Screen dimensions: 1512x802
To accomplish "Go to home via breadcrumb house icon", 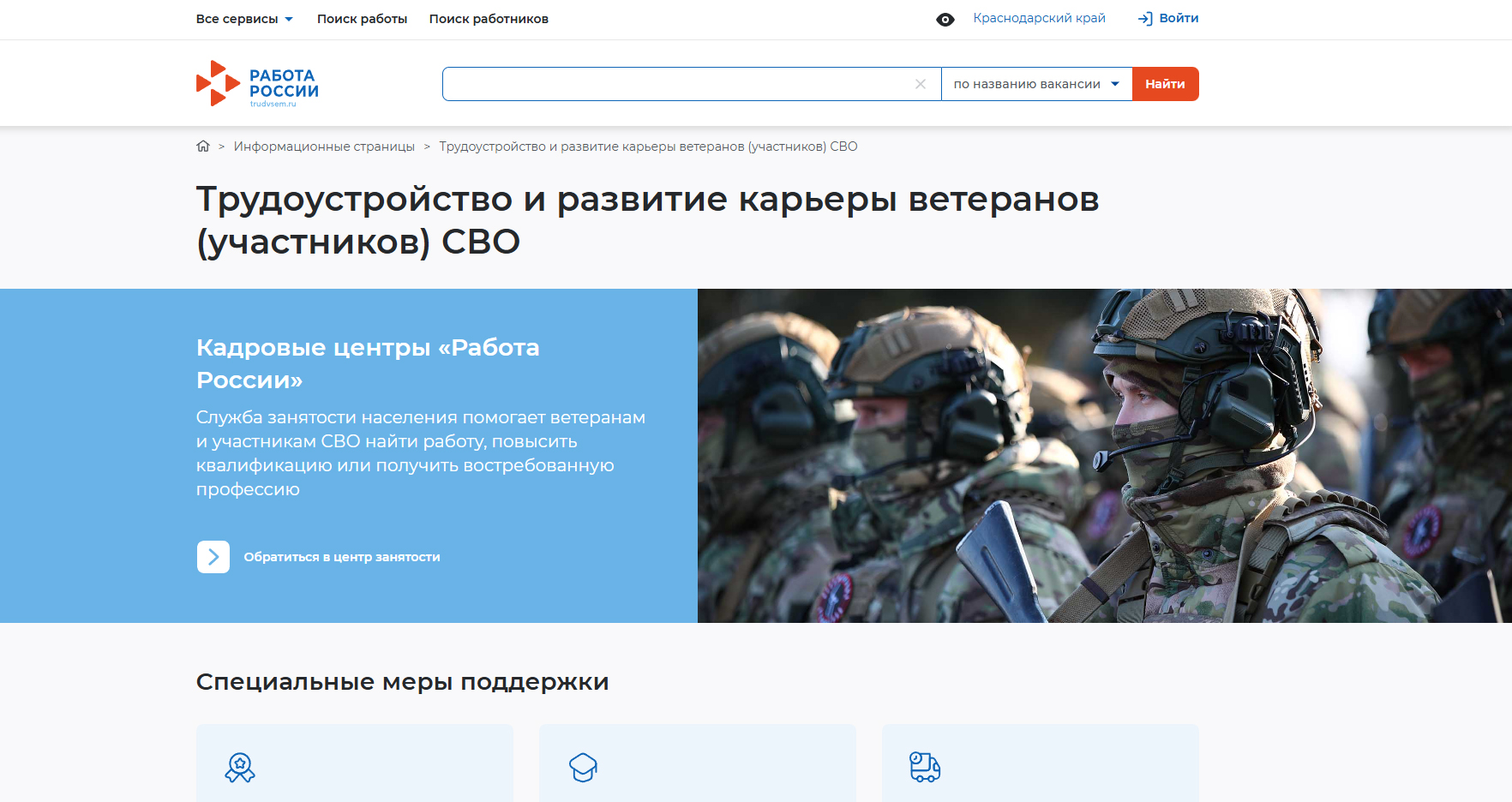I will (203, 147).
